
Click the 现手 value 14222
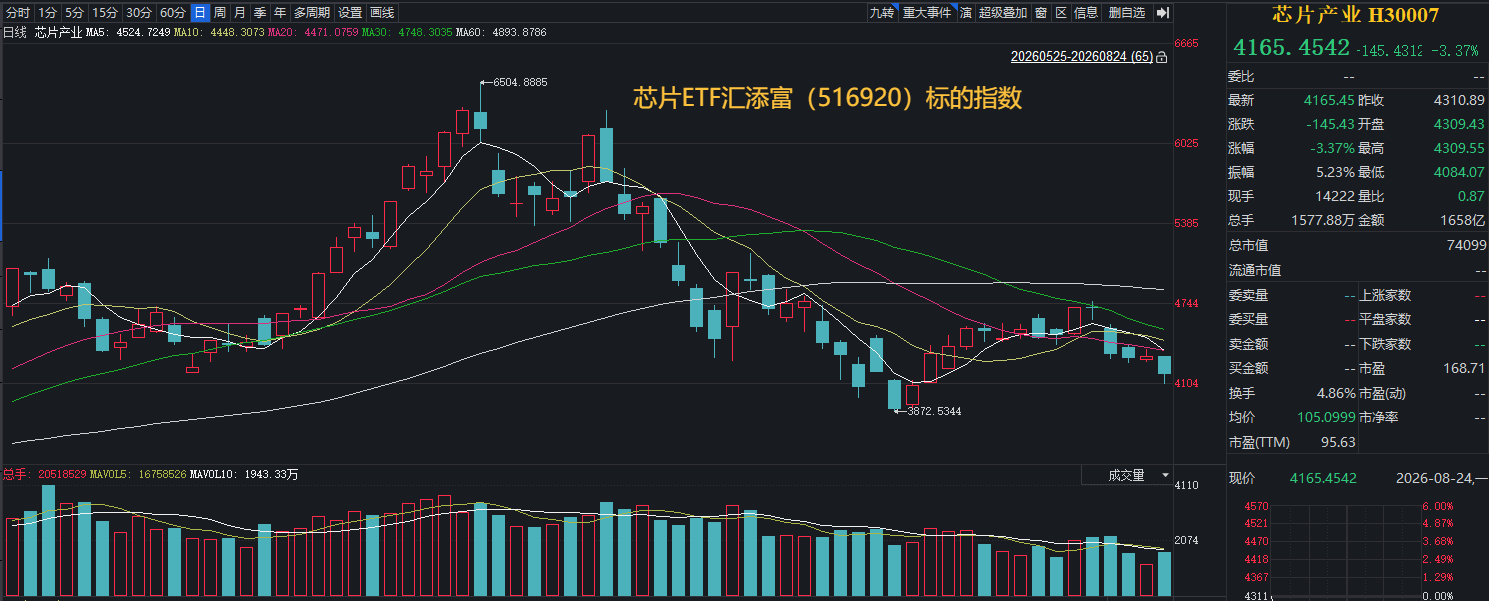pos(1337,196)
